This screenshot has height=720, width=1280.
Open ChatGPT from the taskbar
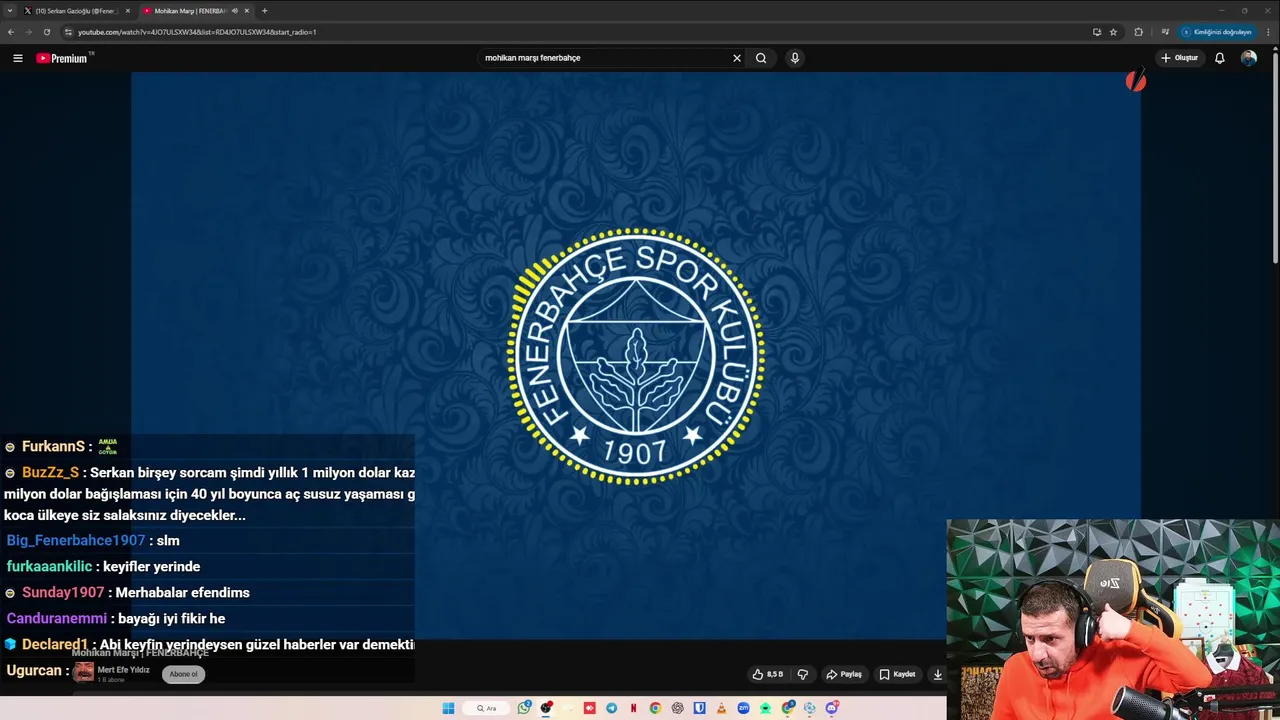[x=678, y=708]
